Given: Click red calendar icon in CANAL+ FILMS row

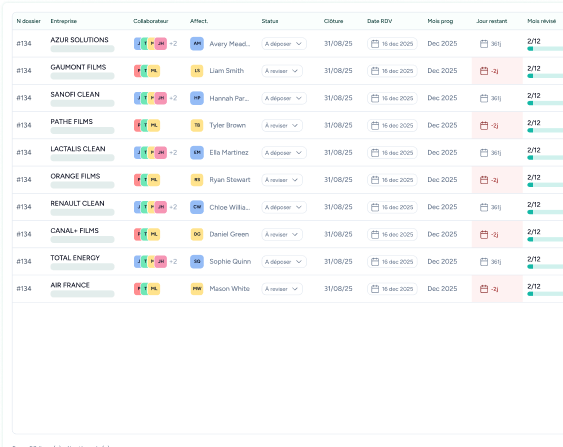Looking at the screenshot, I should point(484,234).
